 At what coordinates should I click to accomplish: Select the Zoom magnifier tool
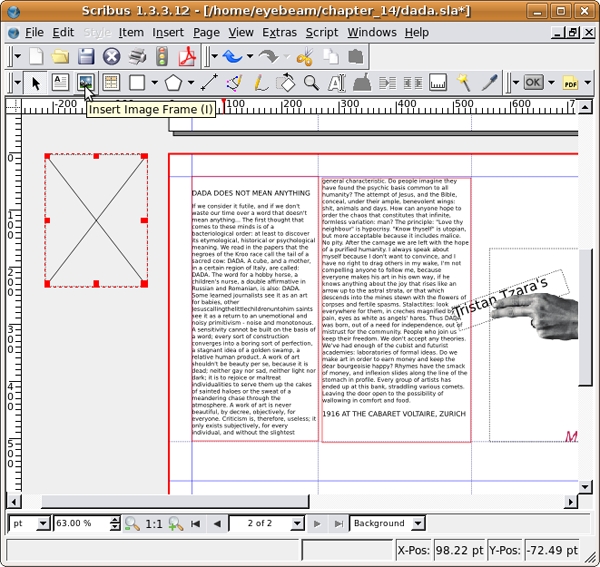pos(311,83)
